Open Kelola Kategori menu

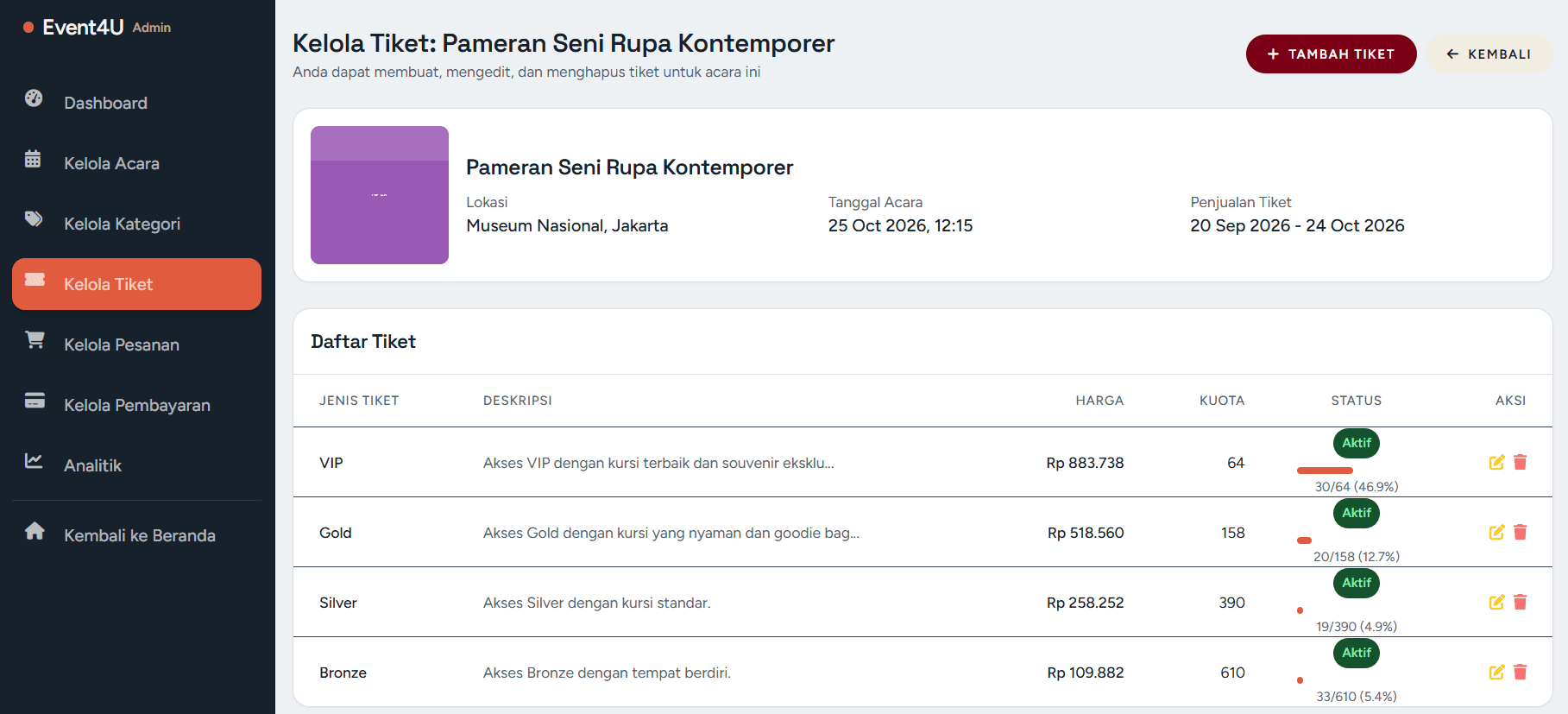pyautogui.click(x=136, y=224)
